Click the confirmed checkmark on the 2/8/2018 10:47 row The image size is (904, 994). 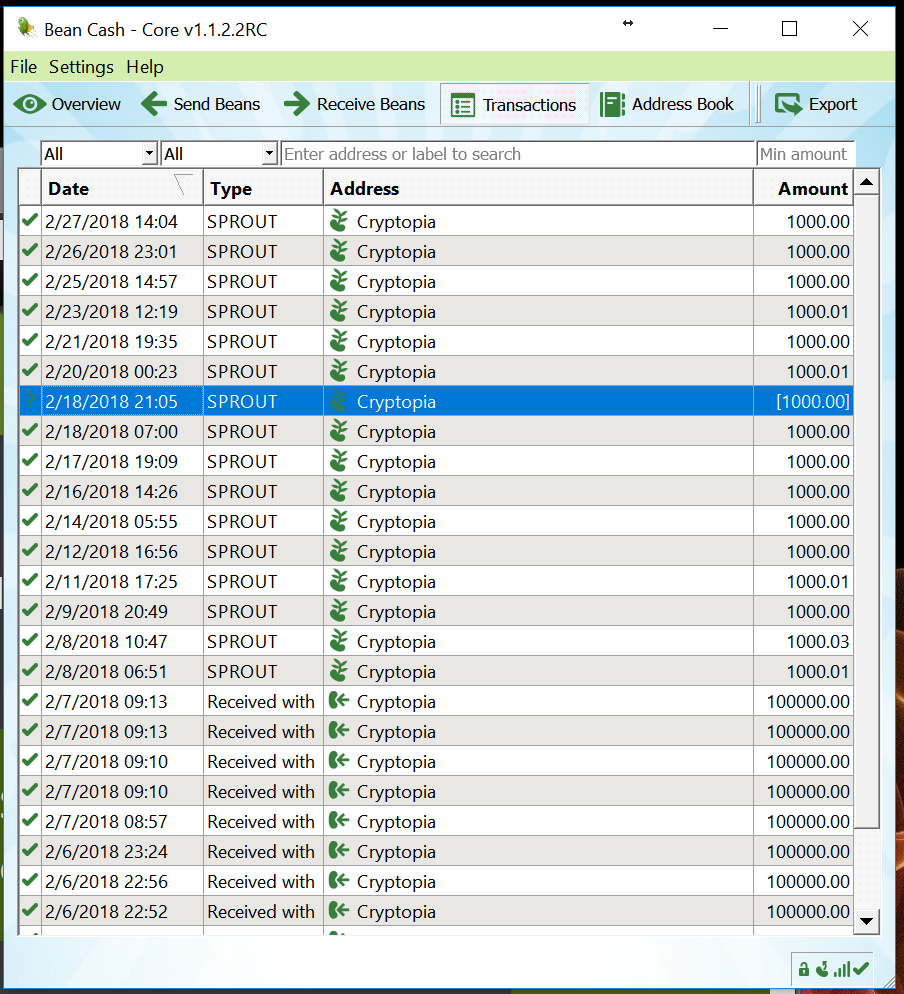pos(30,640)
